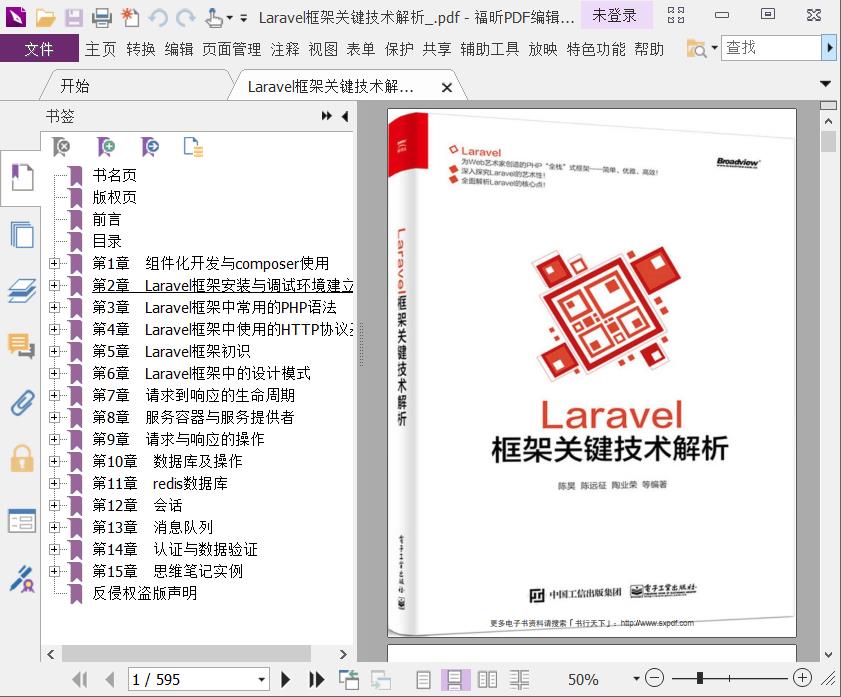Jump to the first page
Screen dimensions: 841x697
[79, 680]
